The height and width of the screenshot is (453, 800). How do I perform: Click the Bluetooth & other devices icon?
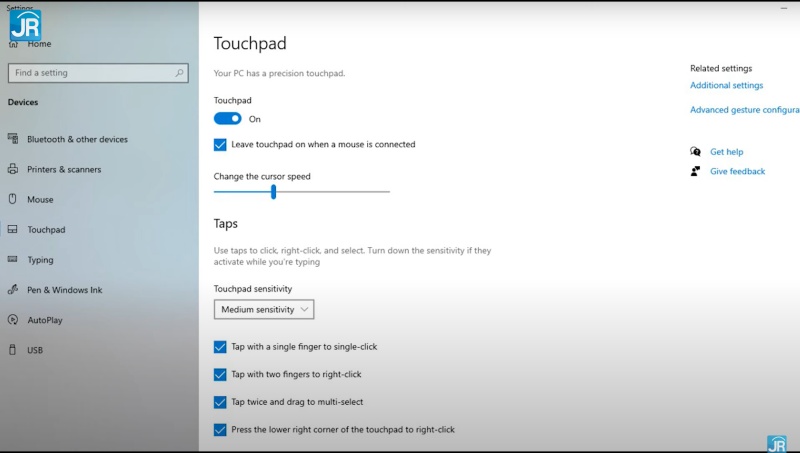pos(13,138)
